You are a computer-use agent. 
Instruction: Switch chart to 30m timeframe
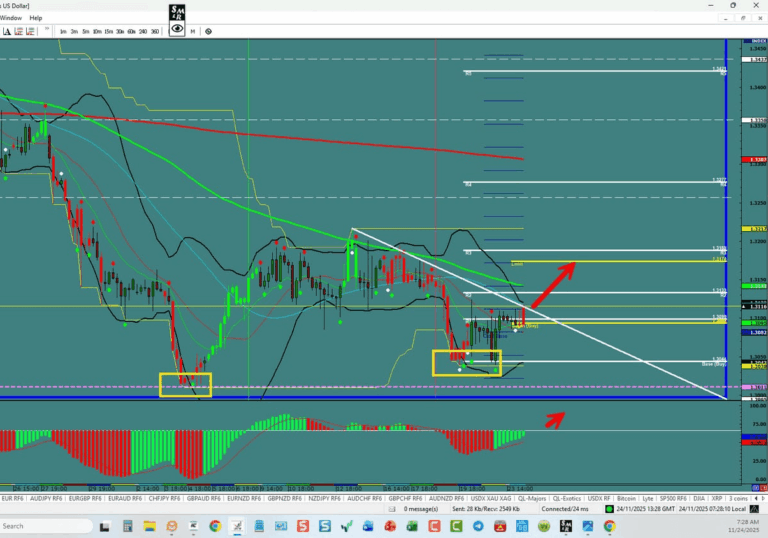point(120,31)
